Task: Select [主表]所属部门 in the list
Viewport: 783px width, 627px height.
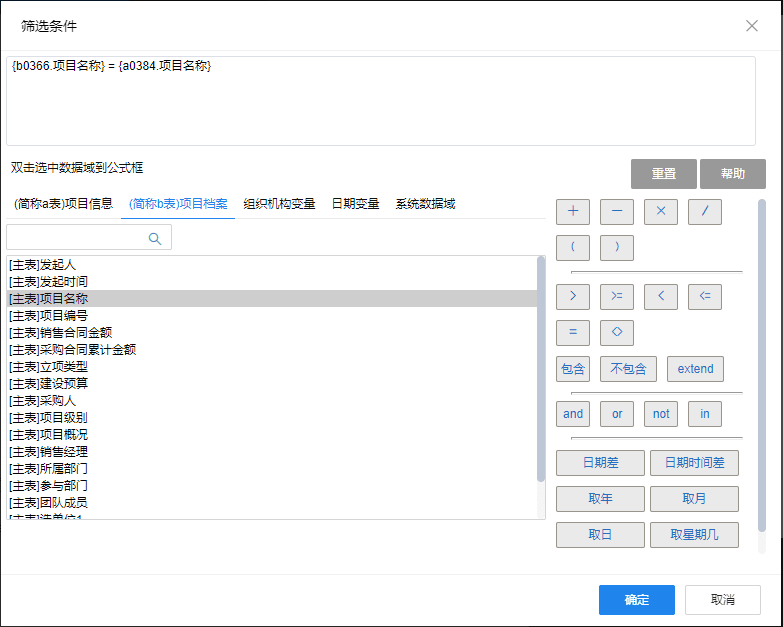Action: tap(272, 468)
